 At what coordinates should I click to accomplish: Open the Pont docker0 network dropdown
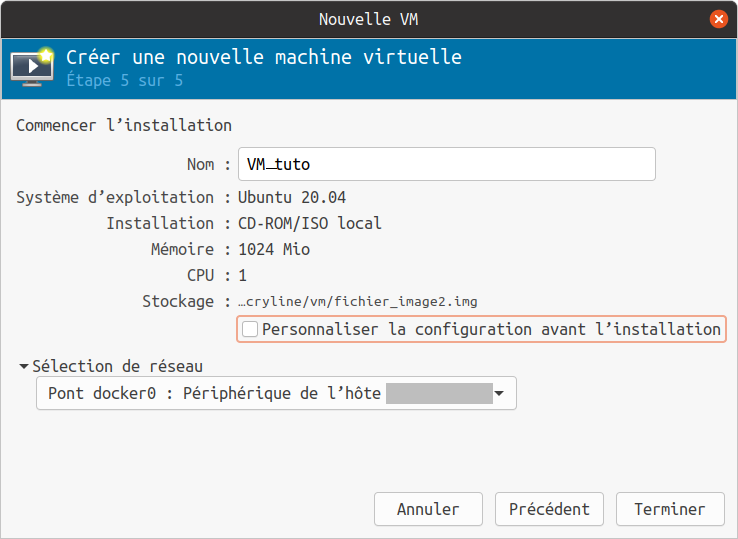pos(275,393)
